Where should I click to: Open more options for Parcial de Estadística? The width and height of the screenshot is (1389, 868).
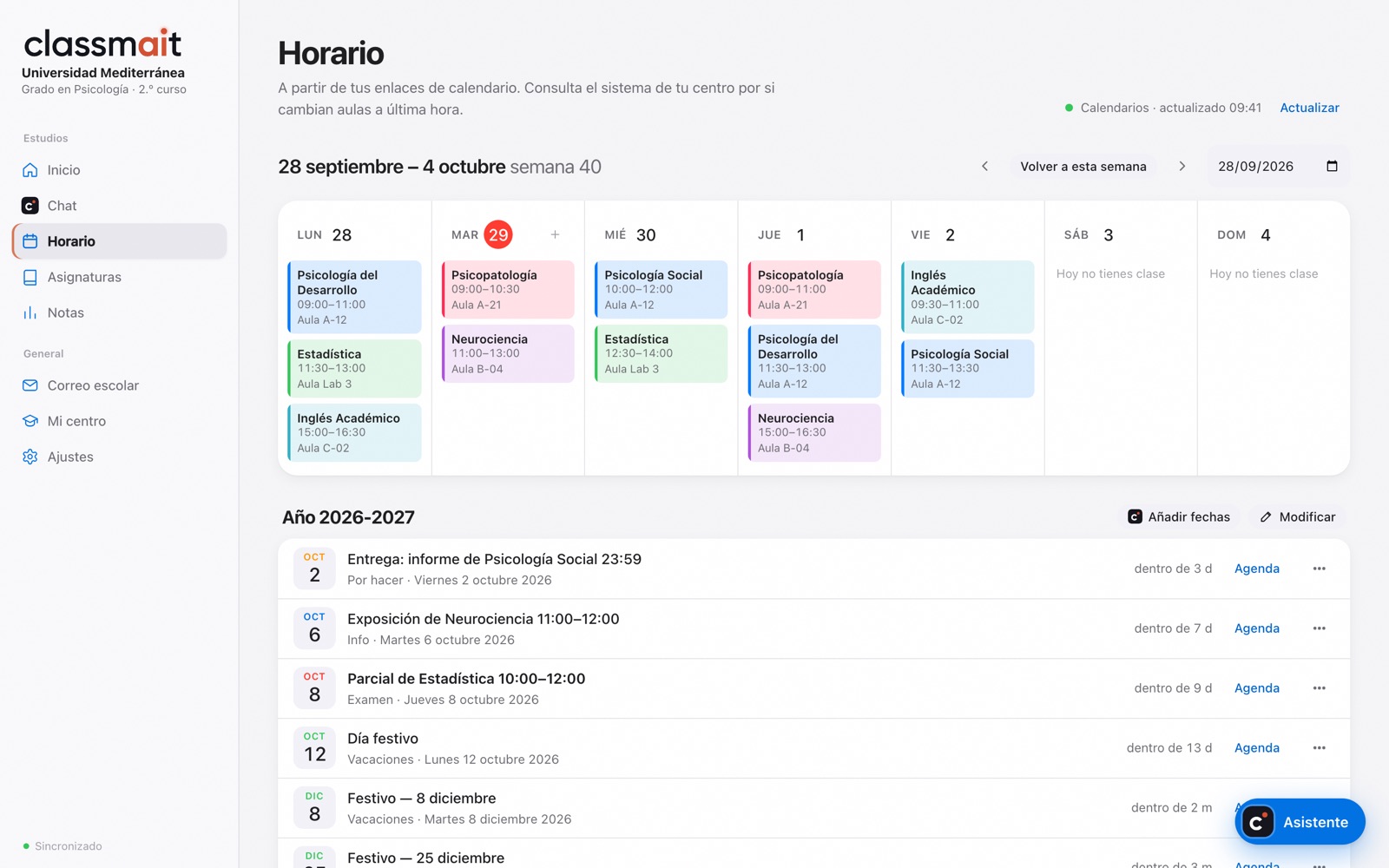click(1319, 688)
